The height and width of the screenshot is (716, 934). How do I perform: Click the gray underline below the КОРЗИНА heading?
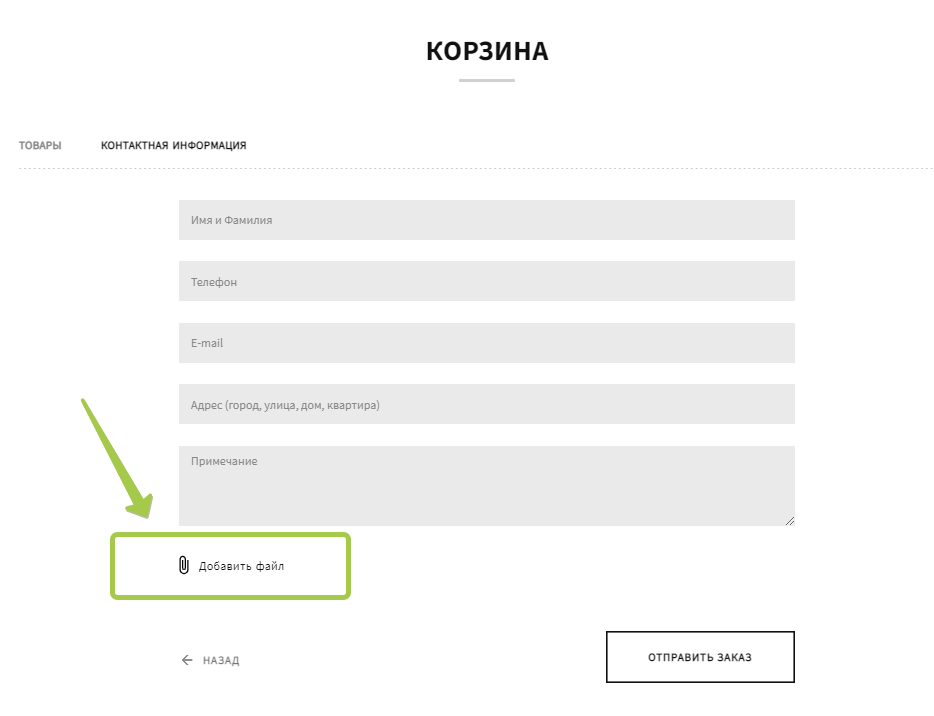487,80
